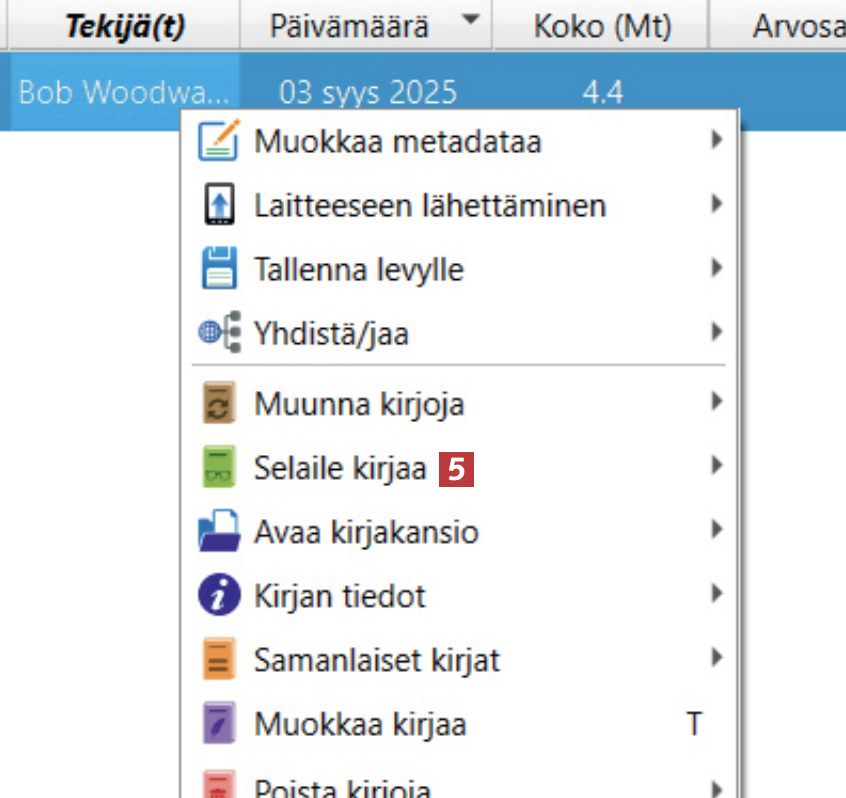Choose Avaa kirjakansio menu entry
This screenshot has width=846, height=798.
click(460, 531)
